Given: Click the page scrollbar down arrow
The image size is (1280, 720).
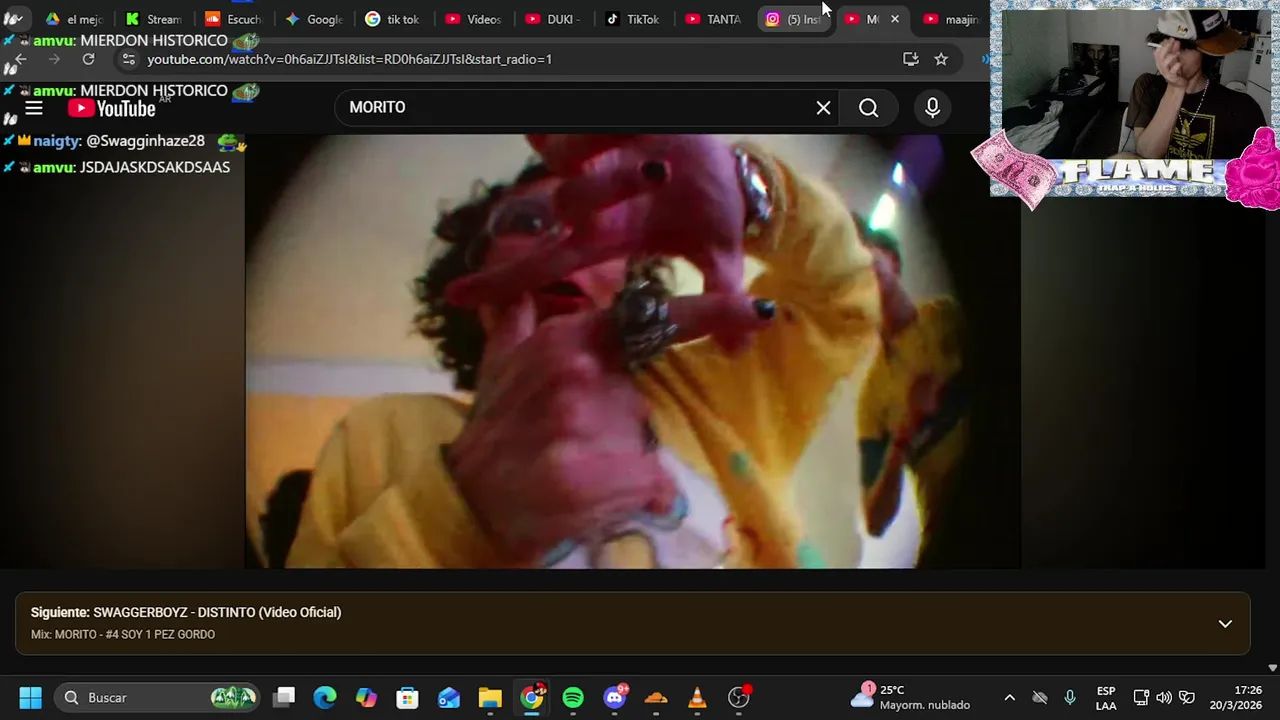Looking at the screenshot, I should click(x=1272, y=667).
